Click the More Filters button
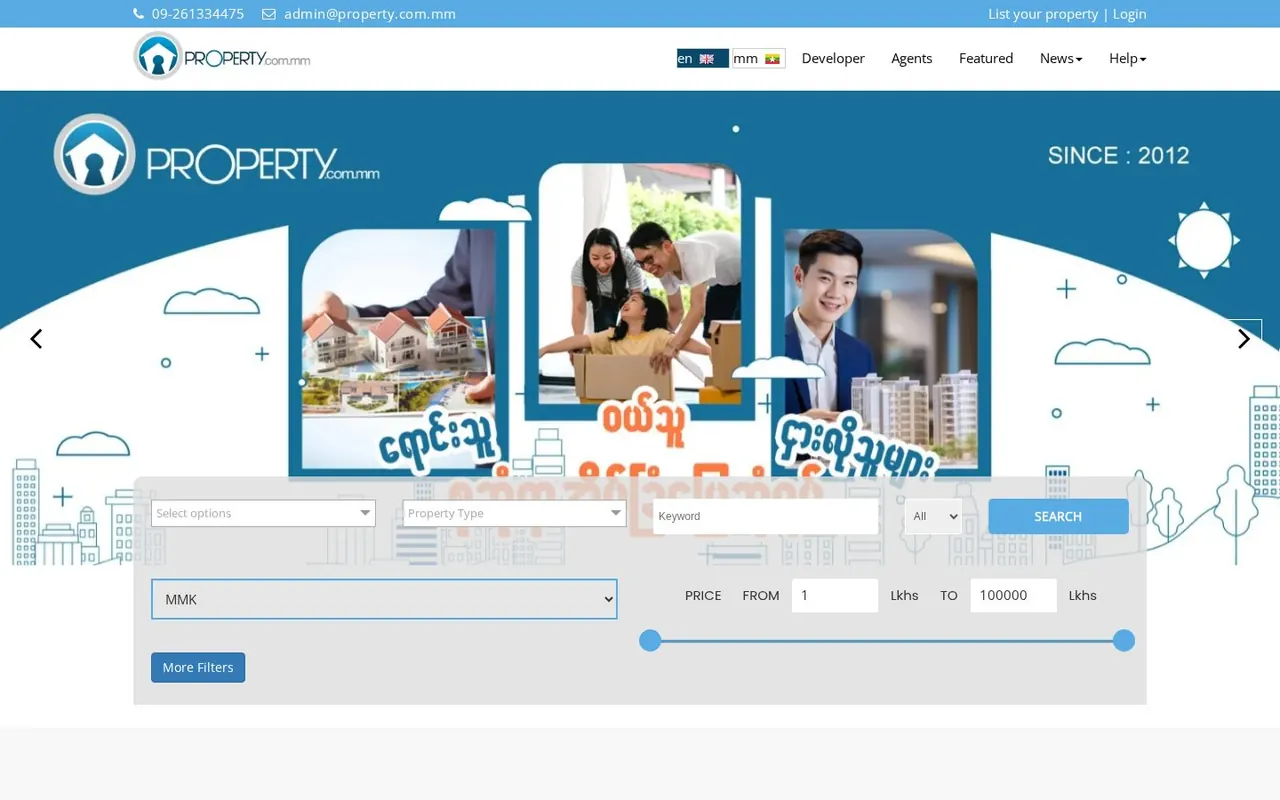 tap(198, 667)
